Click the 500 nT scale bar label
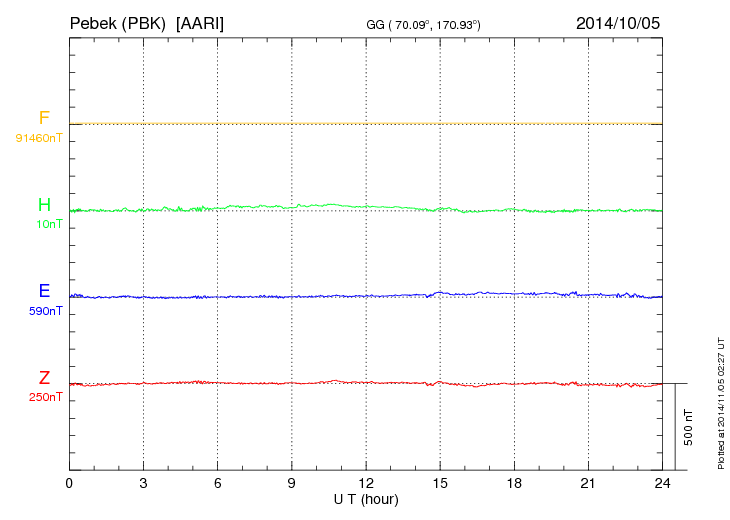730x520 pixels. (688, 427)
